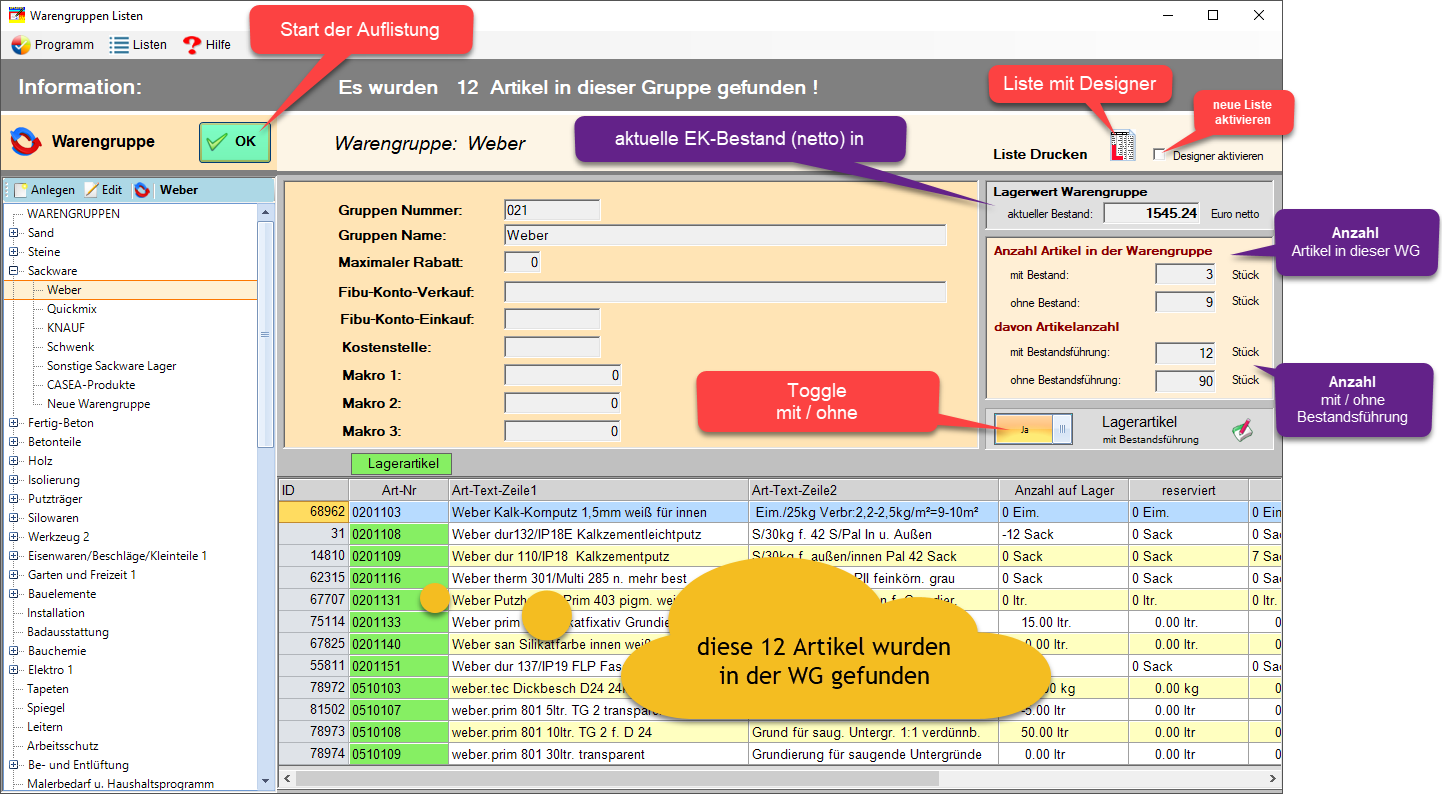
Task: Click Anlegen in the tree toolbar
Action: pos(44,190)
